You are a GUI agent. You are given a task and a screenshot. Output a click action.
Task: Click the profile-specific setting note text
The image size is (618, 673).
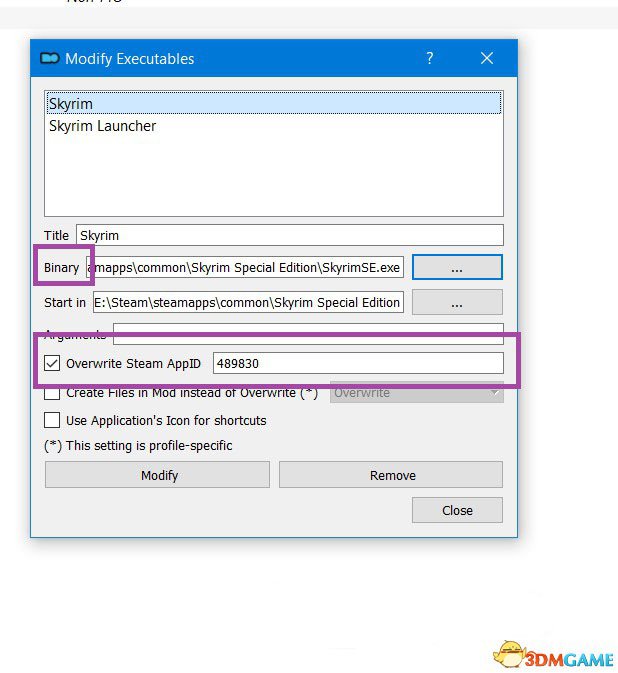(x=138, y=446)
